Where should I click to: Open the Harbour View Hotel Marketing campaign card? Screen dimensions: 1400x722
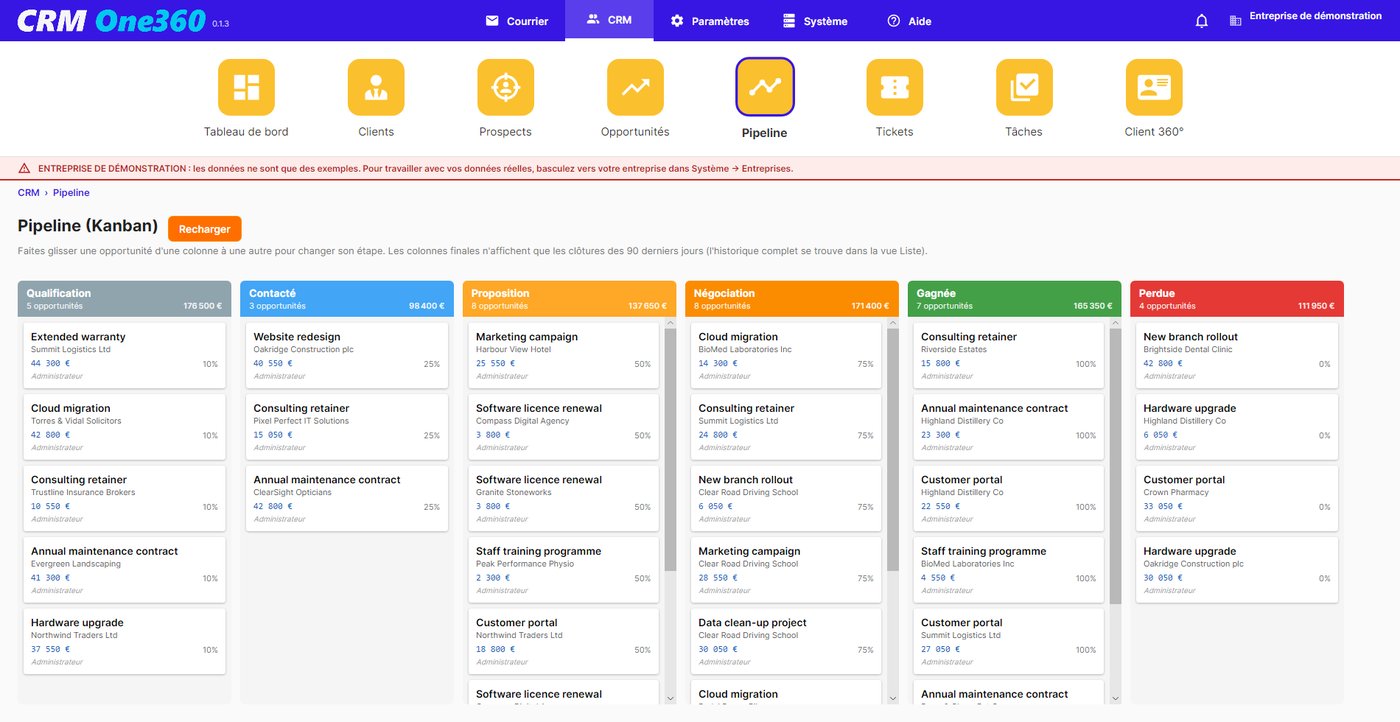click(563, 355)
